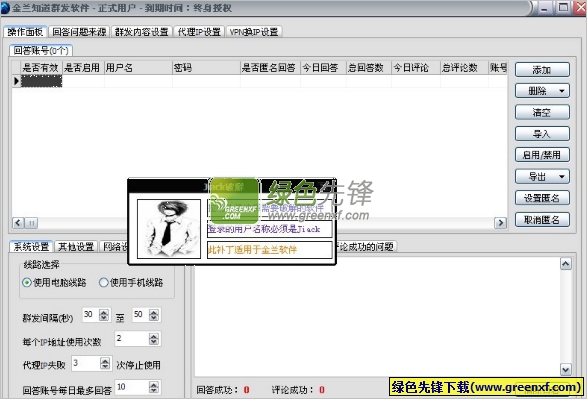
Task: Increase the 群发间隔 minimum value spinner
Action: 104,312
